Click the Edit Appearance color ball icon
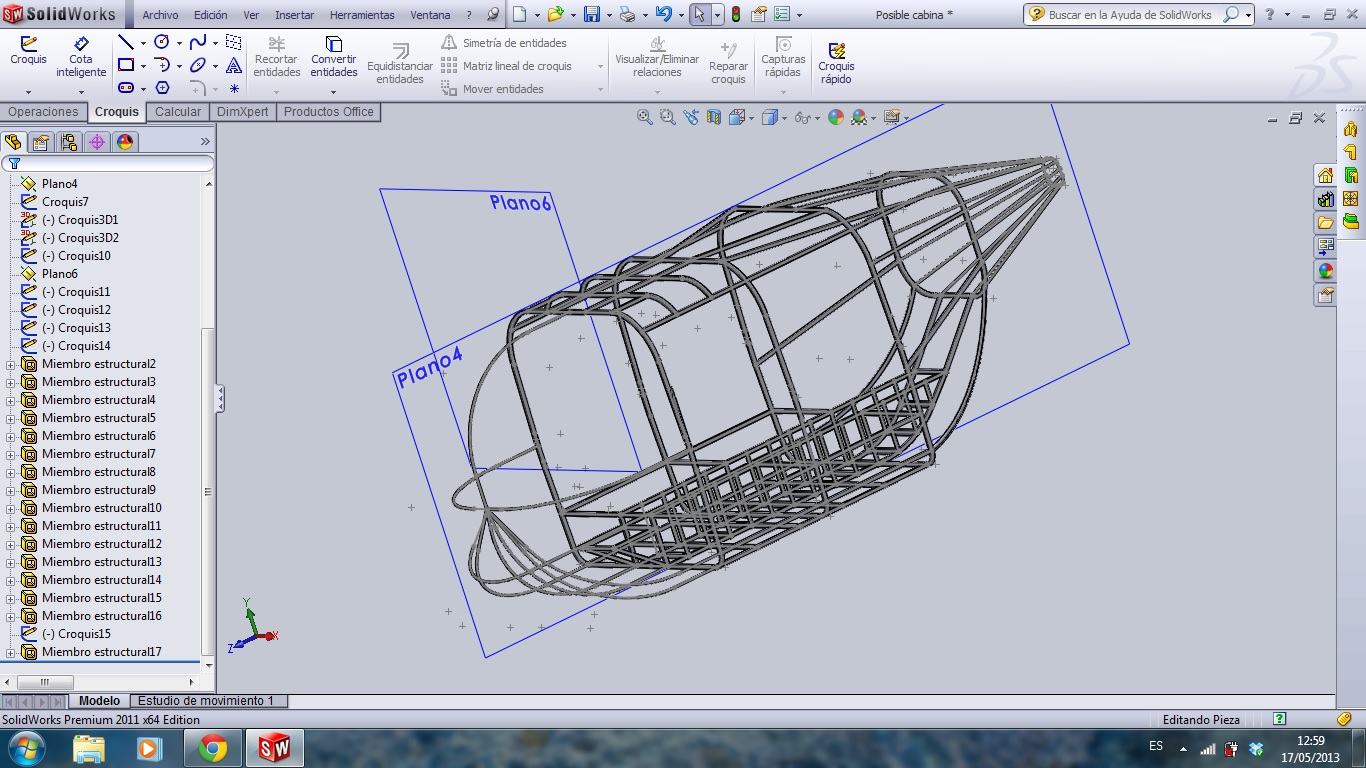This screenshot has height=768, width=1366. click(835, 117)
